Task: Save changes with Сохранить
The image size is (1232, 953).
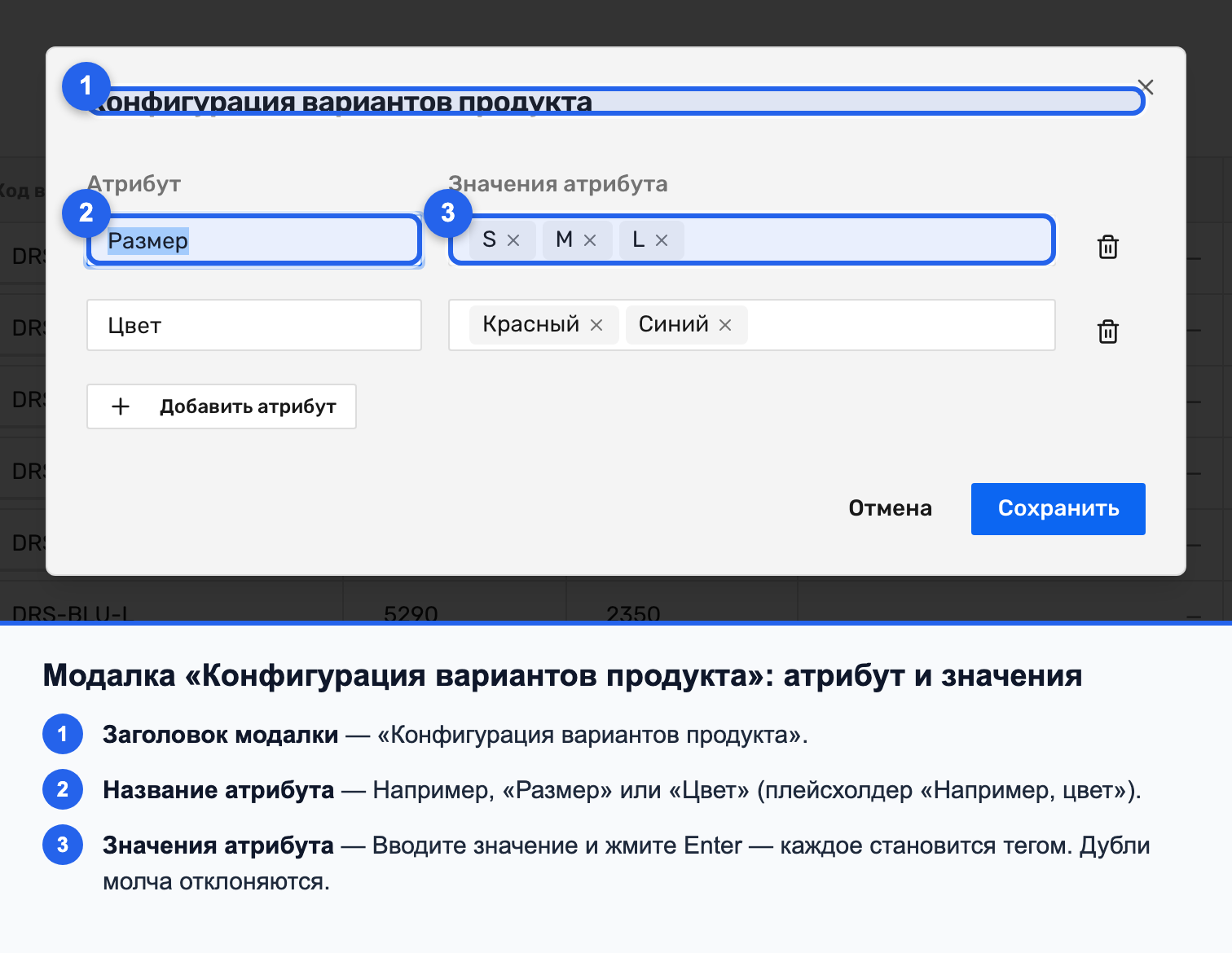Action: (1058, 509)
